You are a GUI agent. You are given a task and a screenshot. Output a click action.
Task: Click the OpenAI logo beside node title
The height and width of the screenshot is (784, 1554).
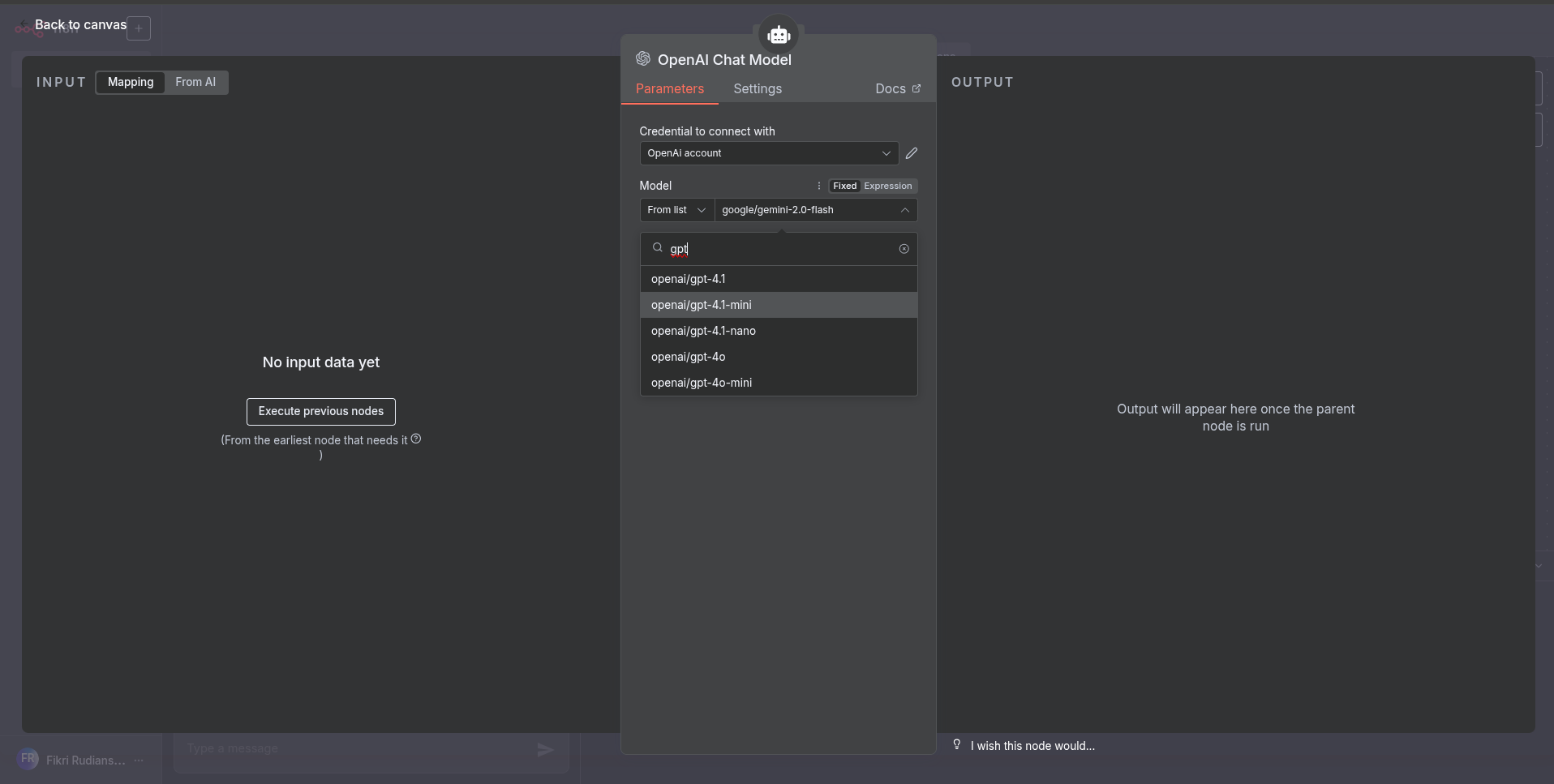click(x=643, y=58)
